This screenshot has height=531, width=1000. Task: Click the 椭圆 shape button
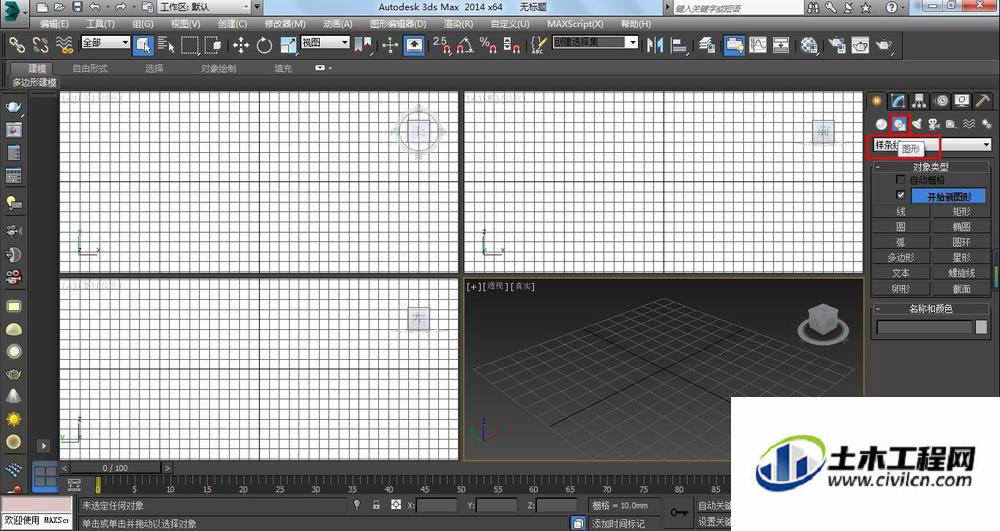pos(961,226)
